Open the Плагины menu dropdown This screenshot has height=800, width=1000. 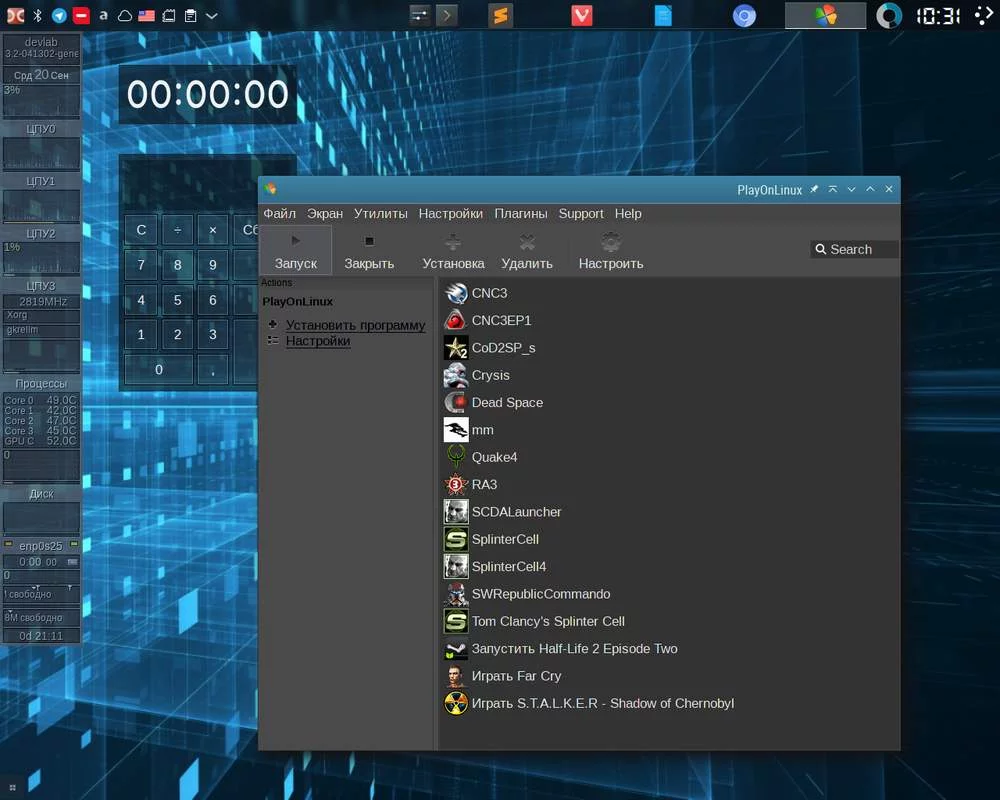tap(520, 213)
